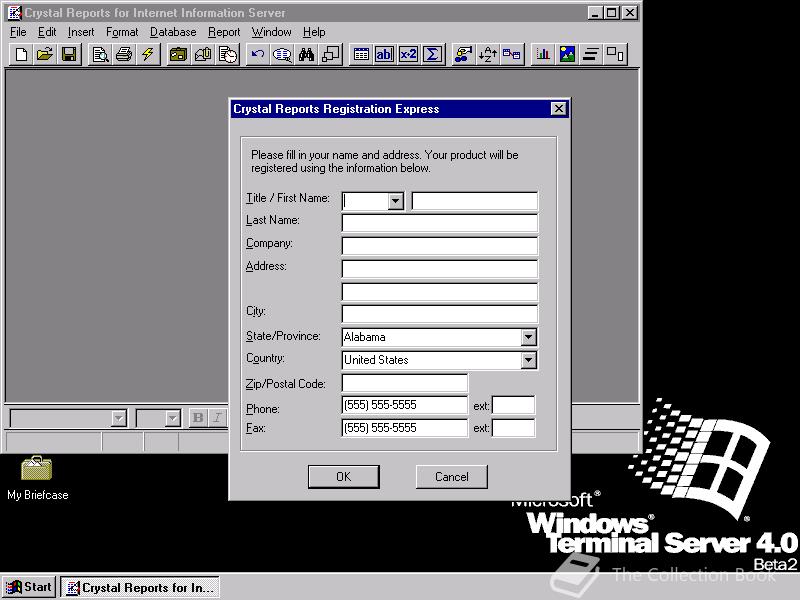Click the document with clock toolbar icon

(x=228, y=54)
